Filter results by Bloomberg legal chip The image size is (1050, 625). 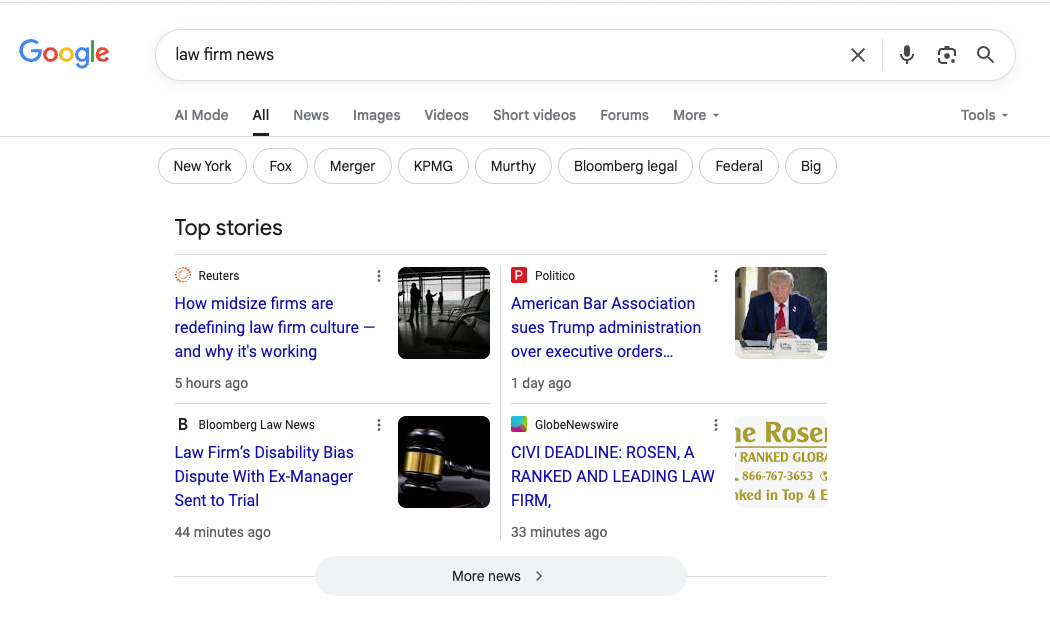coord(625,166)
